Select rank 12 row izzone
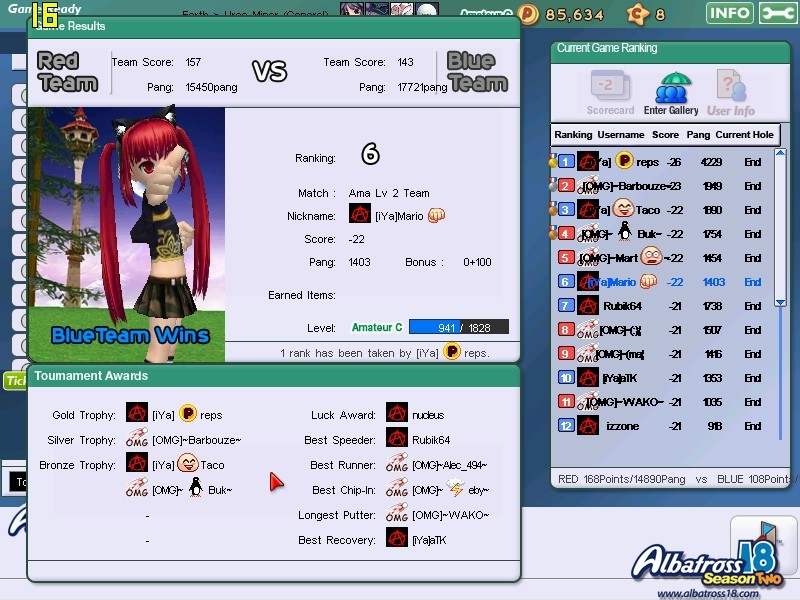The width and height of the screenshot is (800, 600). click(661, 426)
